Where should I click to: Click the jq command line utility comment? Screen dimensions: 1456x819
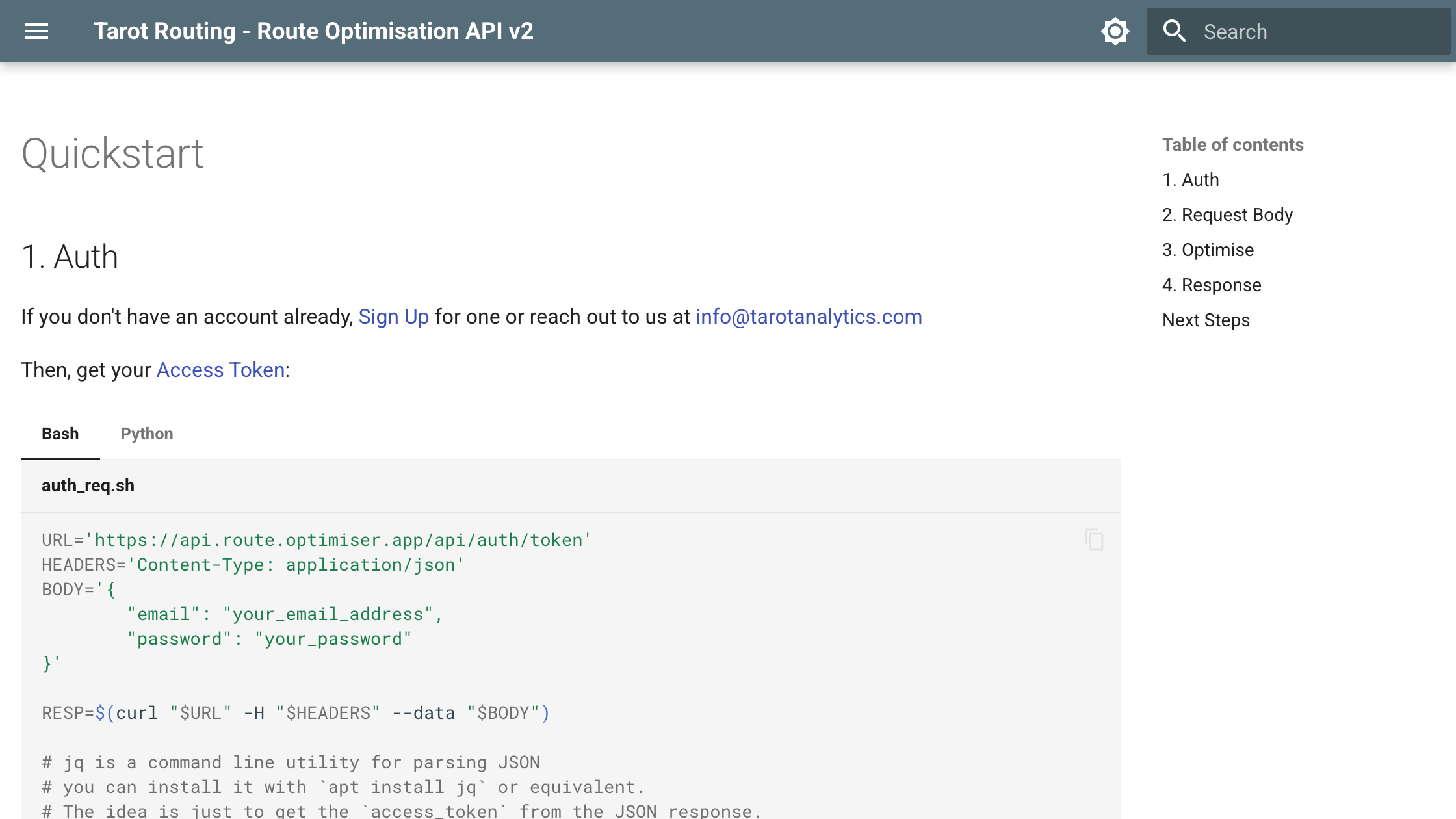point(291,762)
